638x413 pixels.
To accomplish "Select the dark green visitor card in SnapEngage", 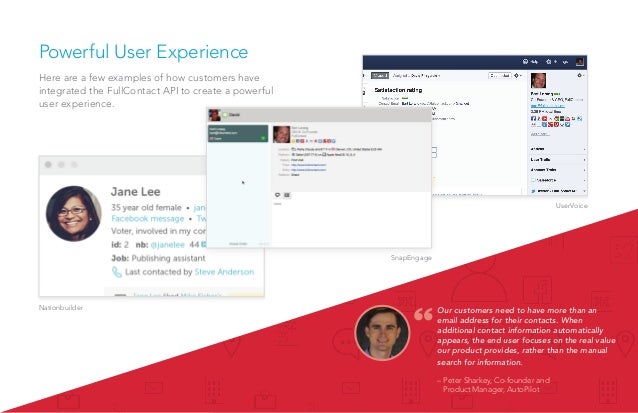I will pos(238,133).
